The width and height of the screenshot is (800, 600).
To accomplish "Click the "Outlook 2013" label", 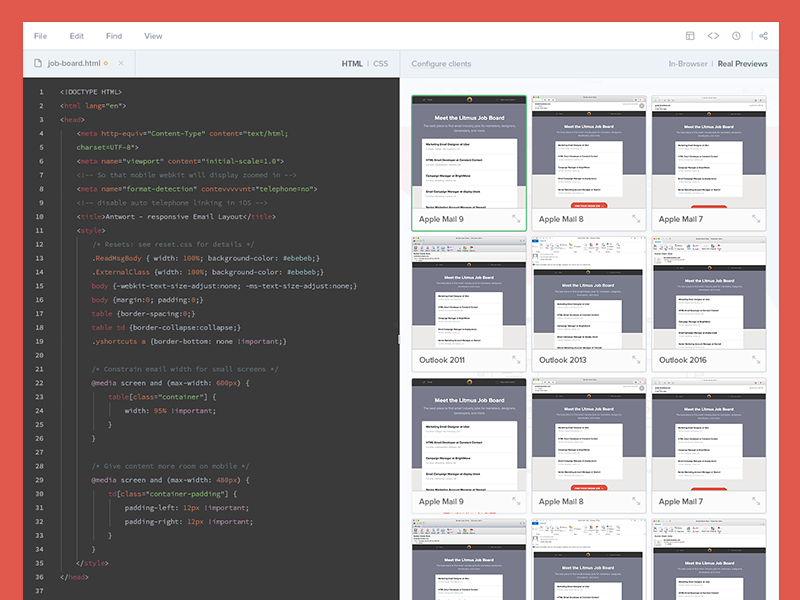I will click(x=563, y=360).
